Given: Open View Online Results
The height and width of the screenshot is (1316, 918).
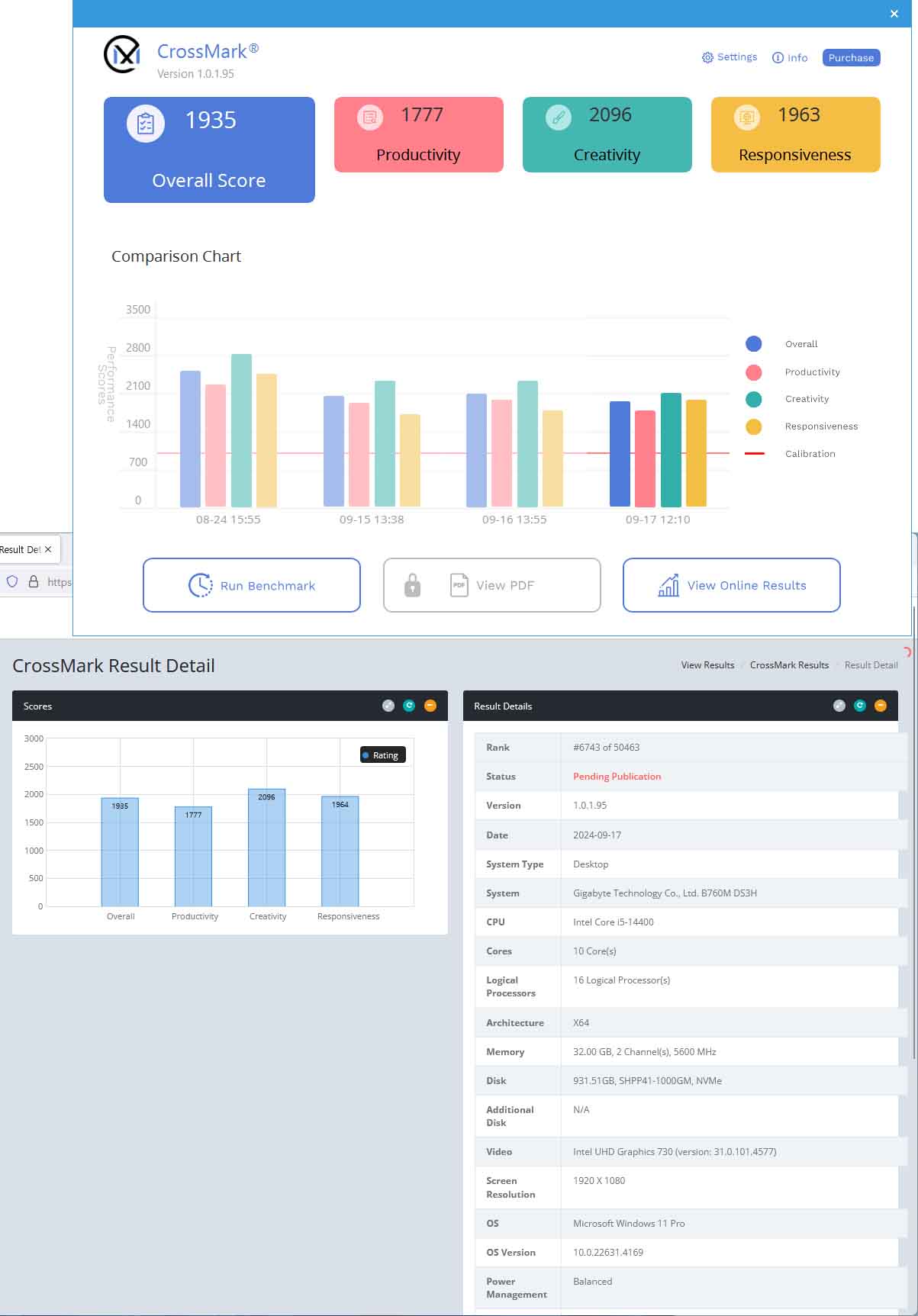Looking at the screenshot, I should click(732, 585).
